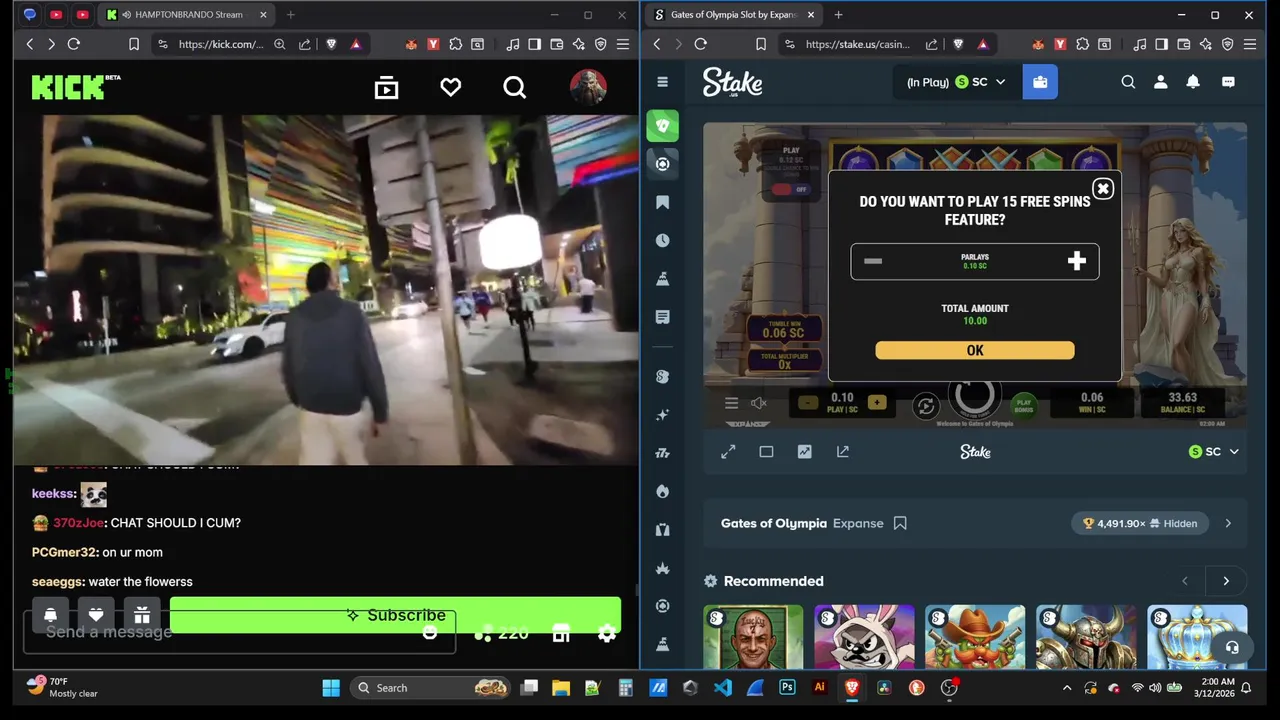
Task: Toggle theatre mode for the game
Action: 766,452
